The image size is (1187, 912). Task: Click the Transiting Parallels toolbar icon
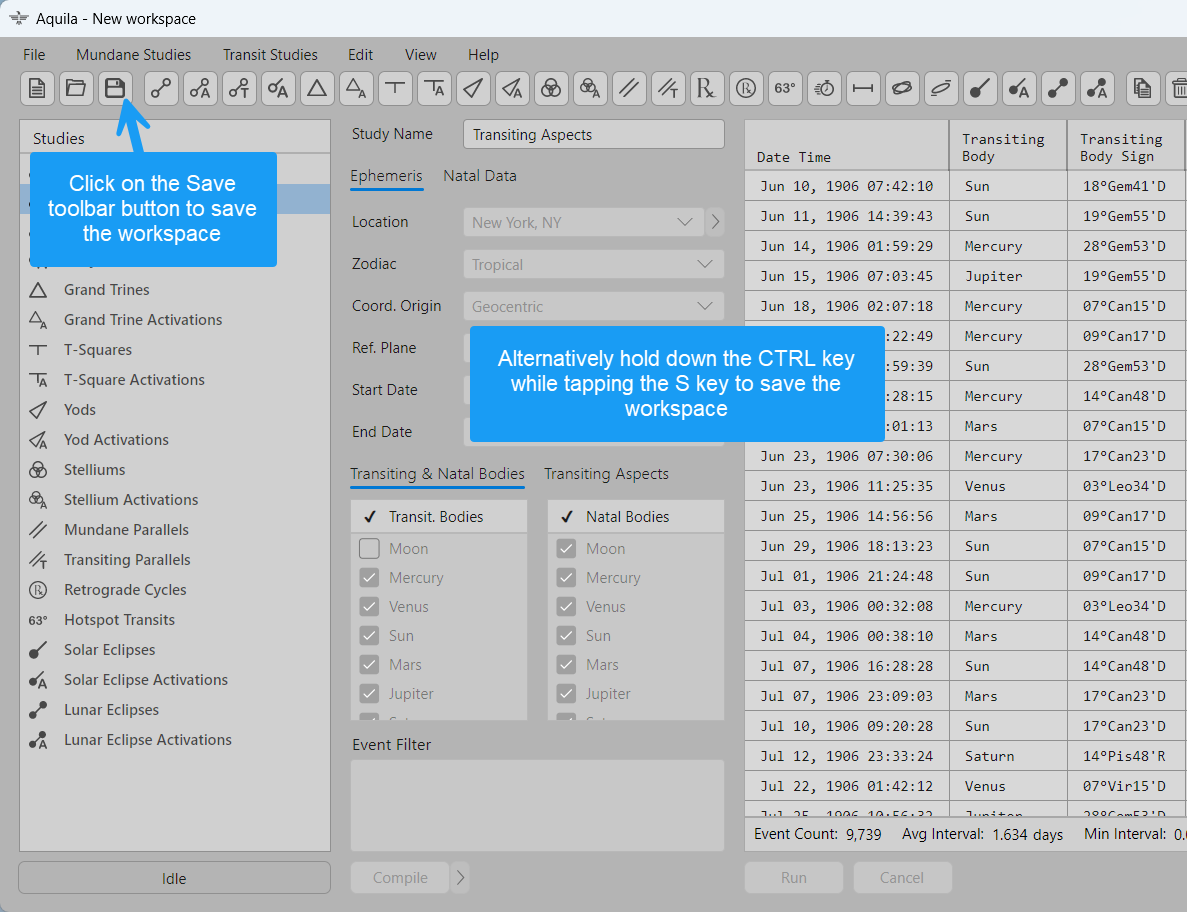tap(668, 89)
